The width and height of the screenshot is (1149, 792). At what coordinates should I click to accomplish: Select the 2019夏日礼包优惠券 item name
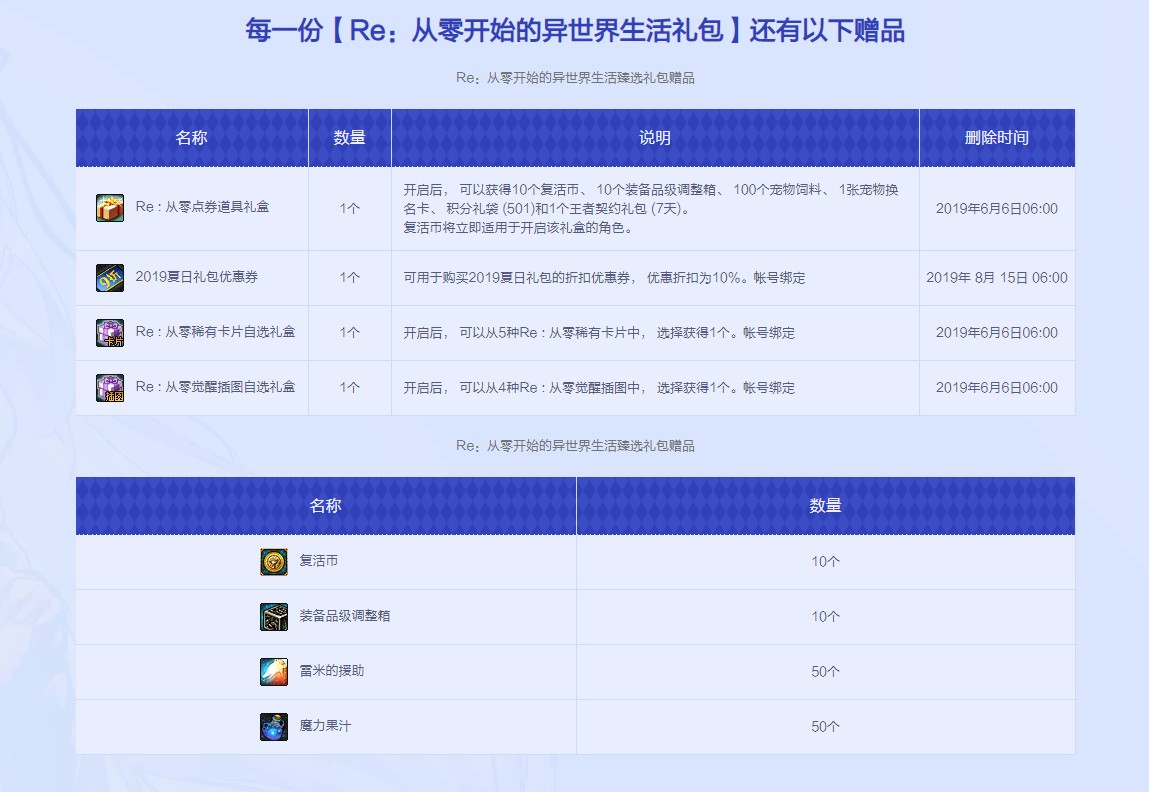pos(196,277)
